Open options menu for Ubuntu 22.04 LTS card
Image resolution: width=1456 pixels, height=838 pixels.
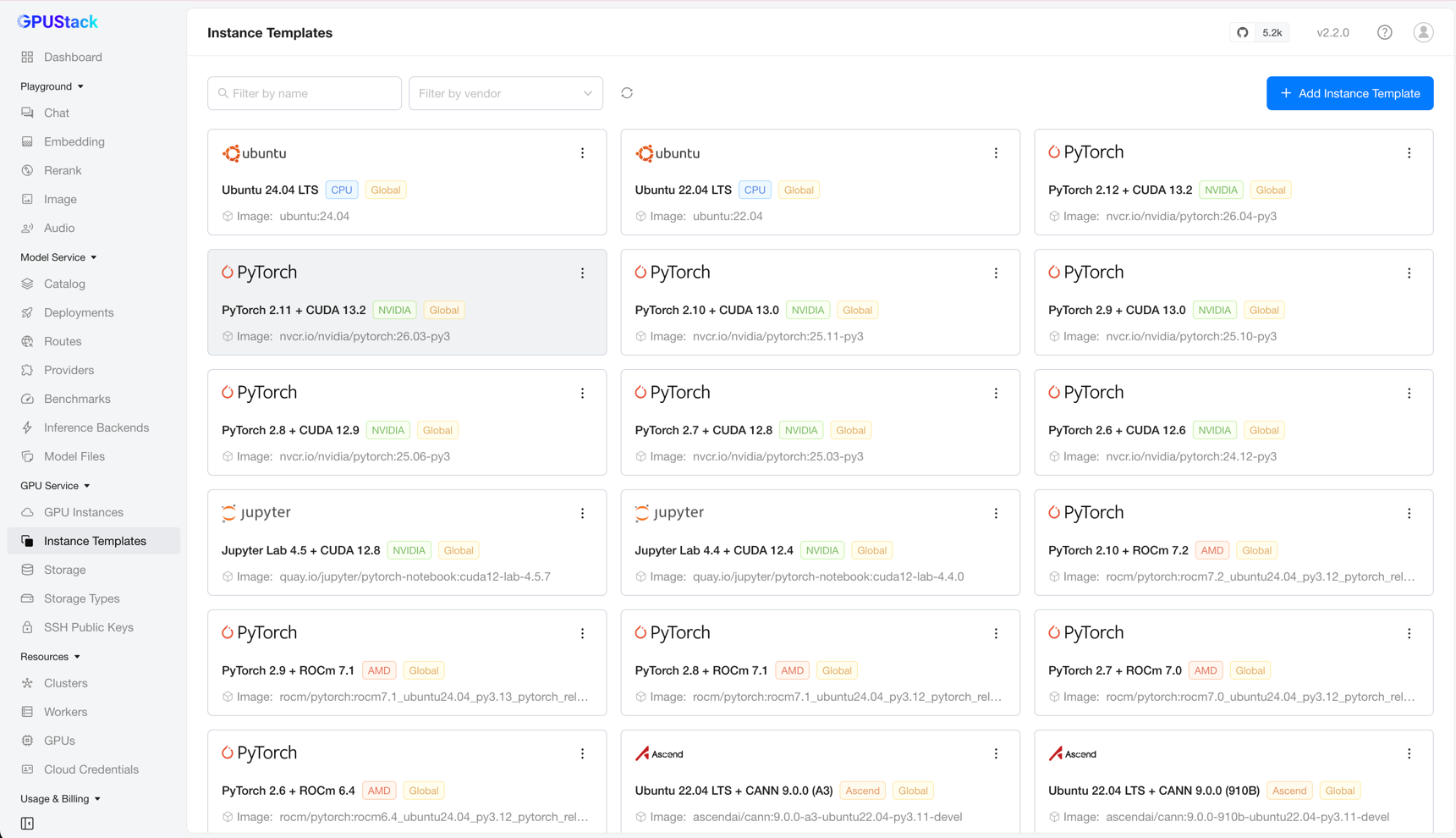(996, 153)
